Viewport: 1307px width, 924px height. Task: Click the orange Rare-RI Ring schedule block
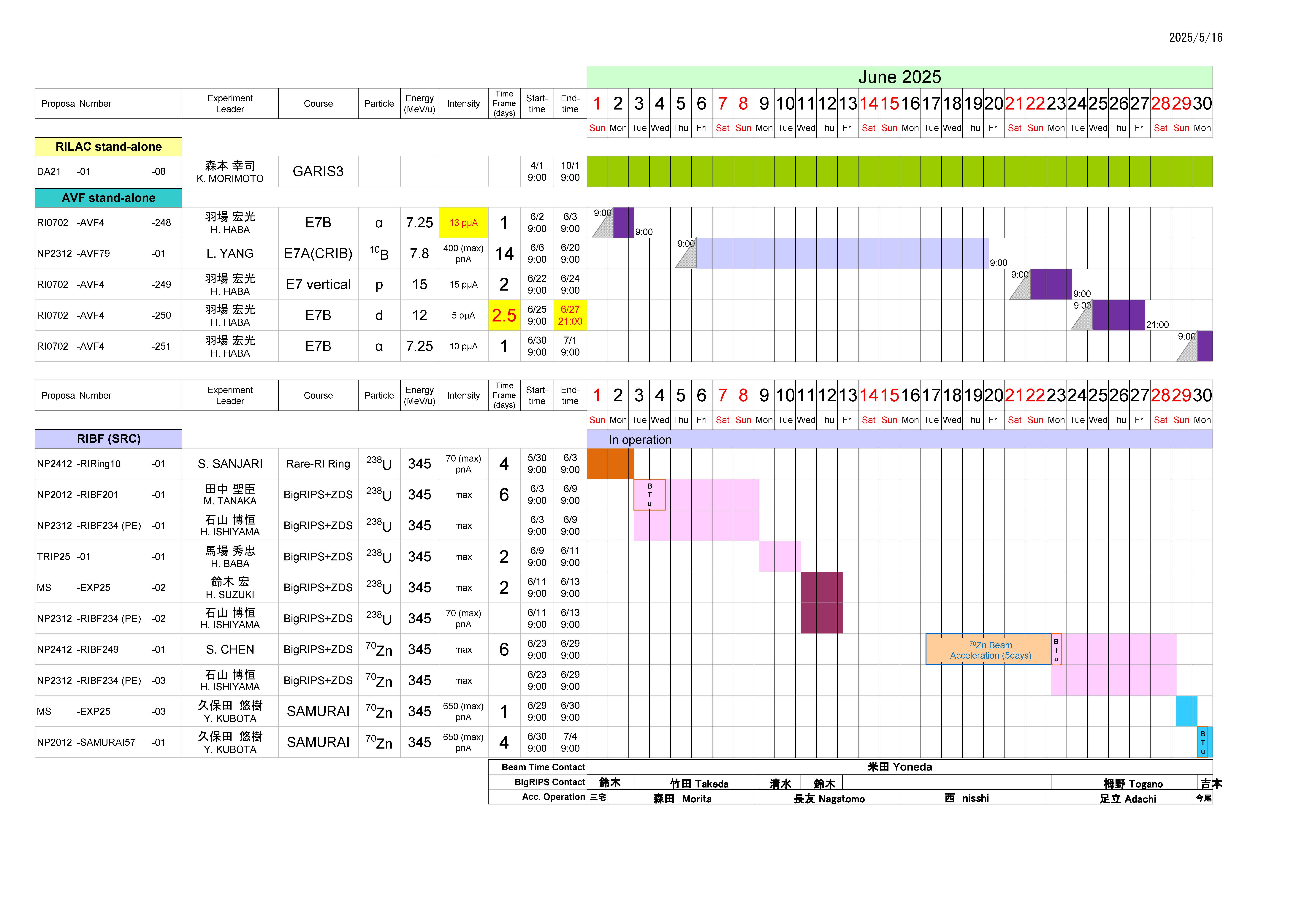[x=610, y=463]
